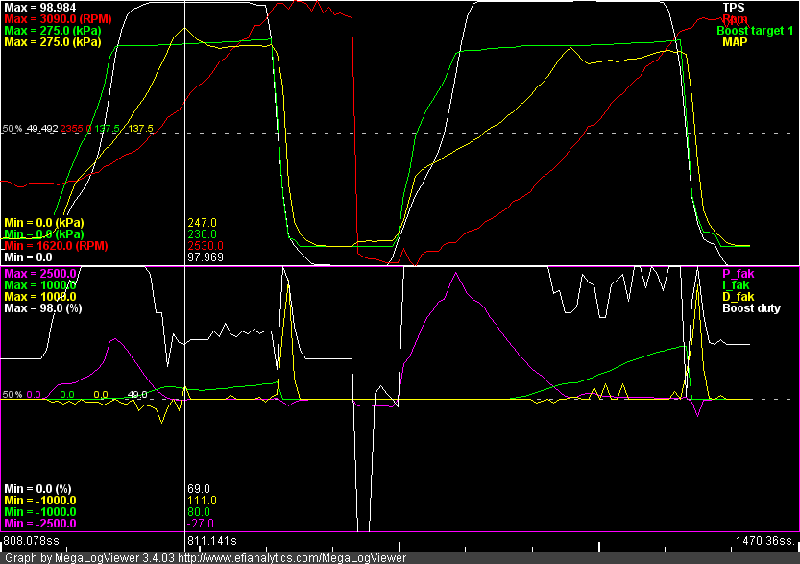Click the yellow D_fak legend label
The image size is (800, 564).
[738, 297]
